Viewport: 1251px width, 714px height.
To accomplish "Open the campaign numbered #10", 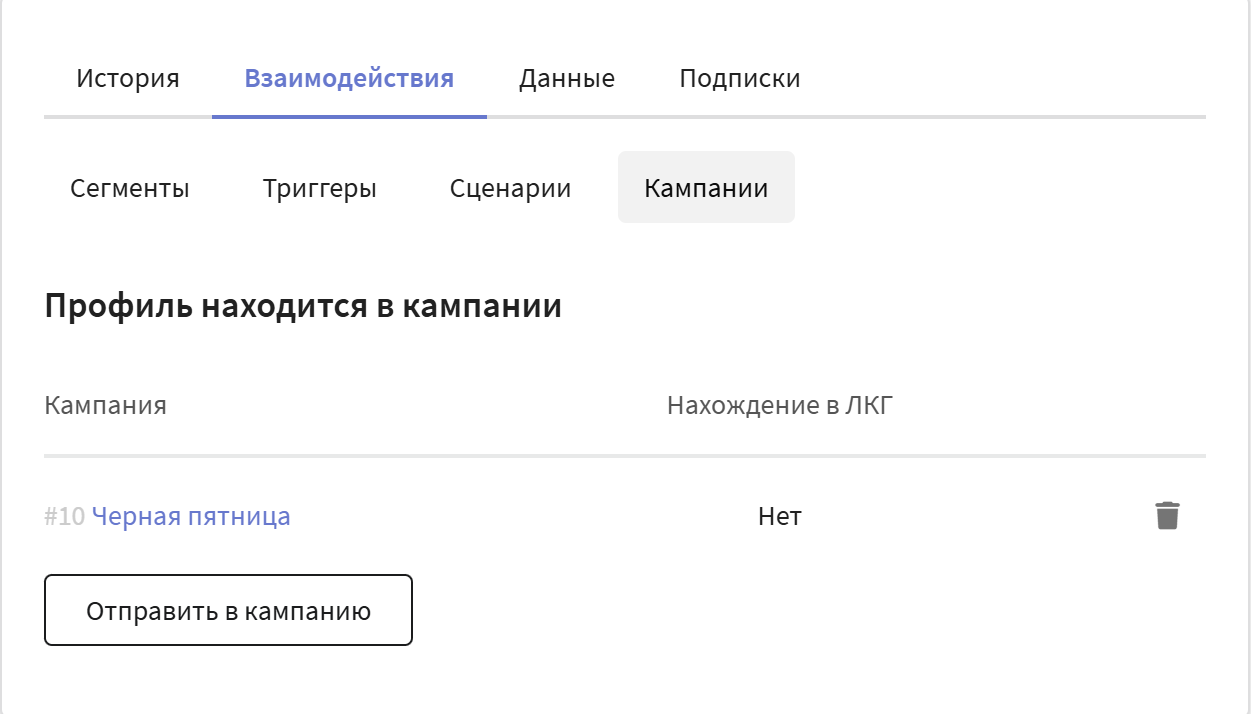I will 191,517.
